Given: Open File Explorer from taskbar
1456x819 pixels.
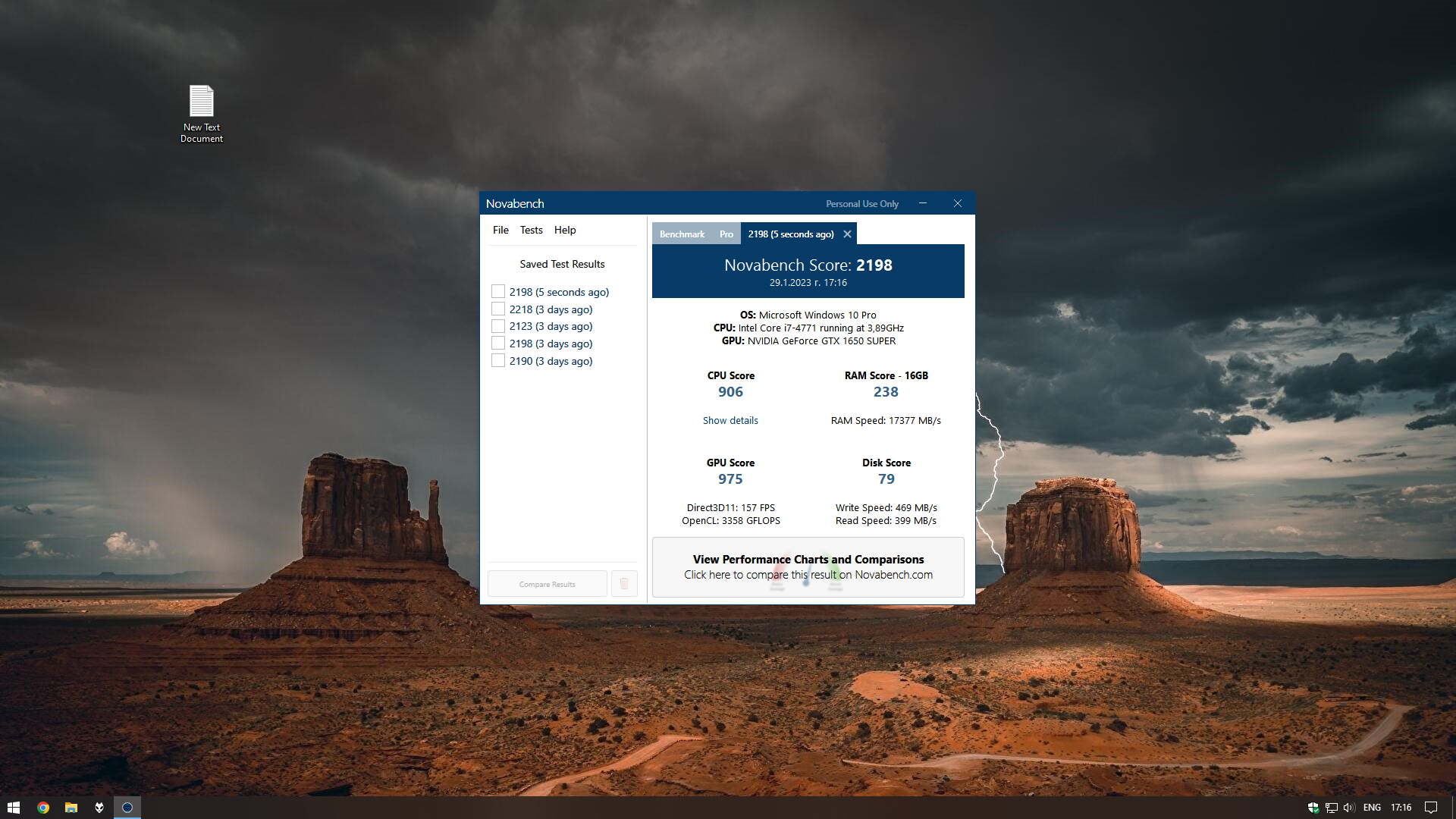Looking at the screenshot, I should [x=71, y=808].
